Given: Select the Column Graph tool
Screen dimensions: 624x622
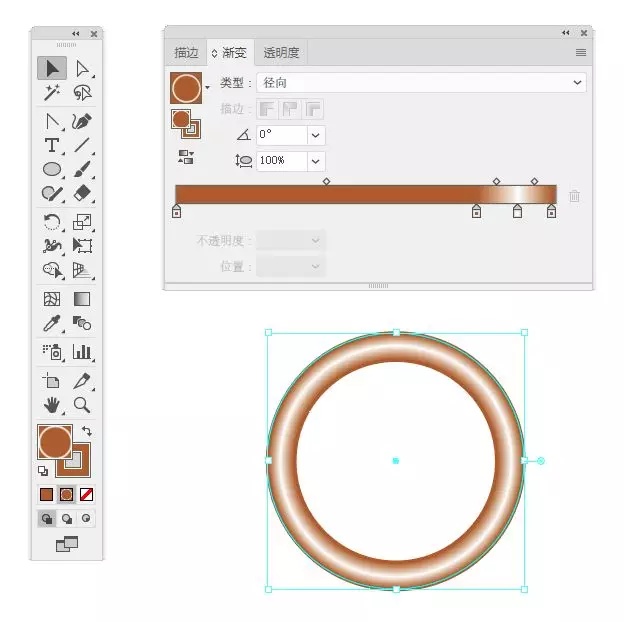Looking at the screenshot, I should tap(82, 352).
